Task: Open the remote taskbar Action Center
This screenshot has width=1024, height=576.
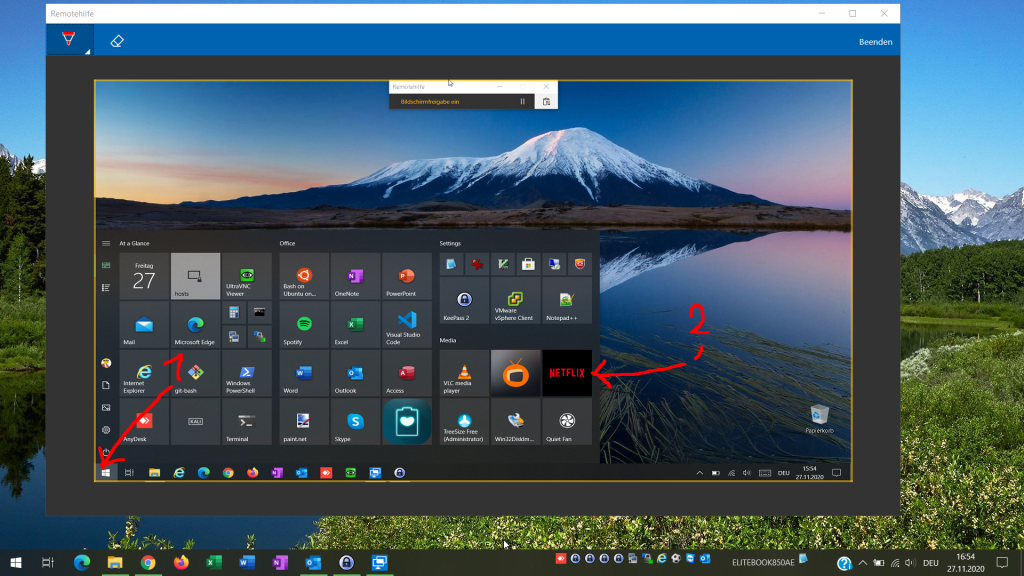Action: (x=837, y=472)
